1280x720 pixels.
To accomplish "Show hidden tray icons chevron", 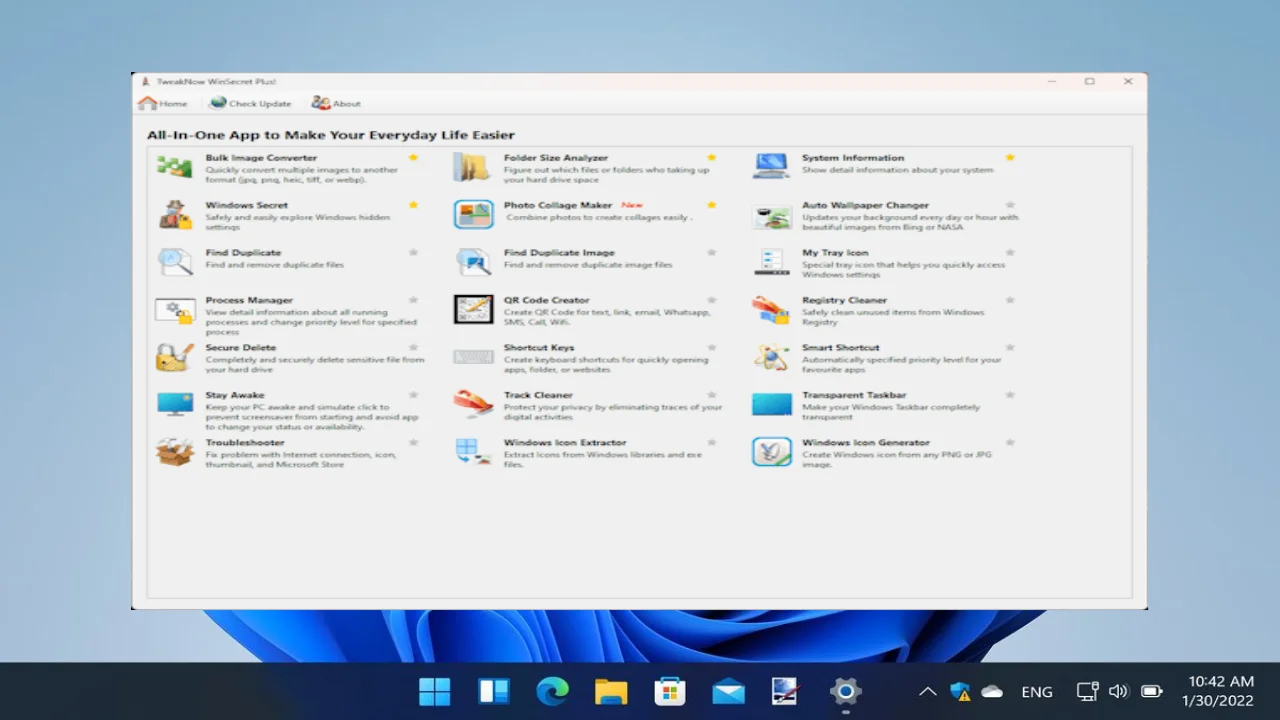I will (x=927, y=691).
